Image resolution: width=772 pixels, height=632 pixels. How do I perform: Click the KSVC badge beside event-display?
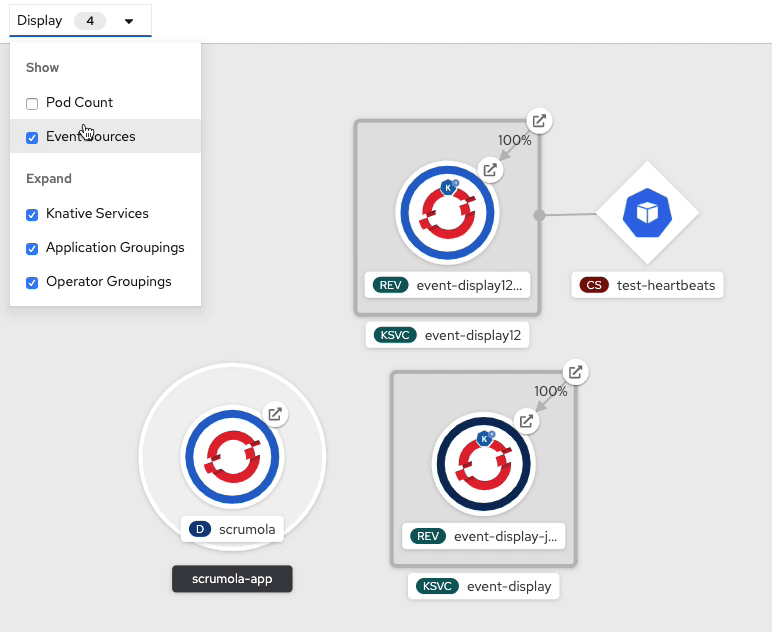[x=438, y=586]
